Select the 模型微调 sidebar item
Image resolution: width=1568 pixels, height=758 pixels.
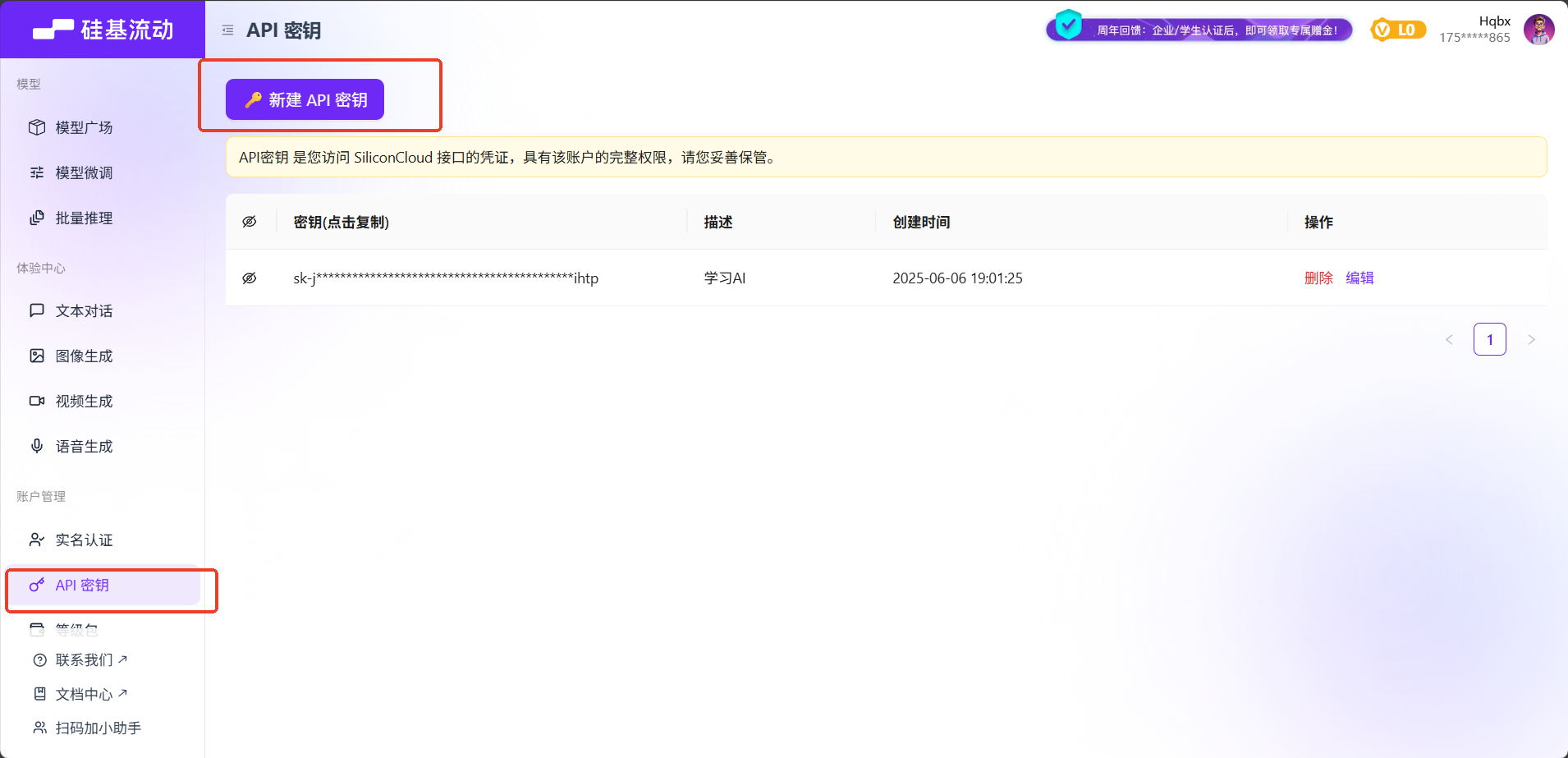85,172
